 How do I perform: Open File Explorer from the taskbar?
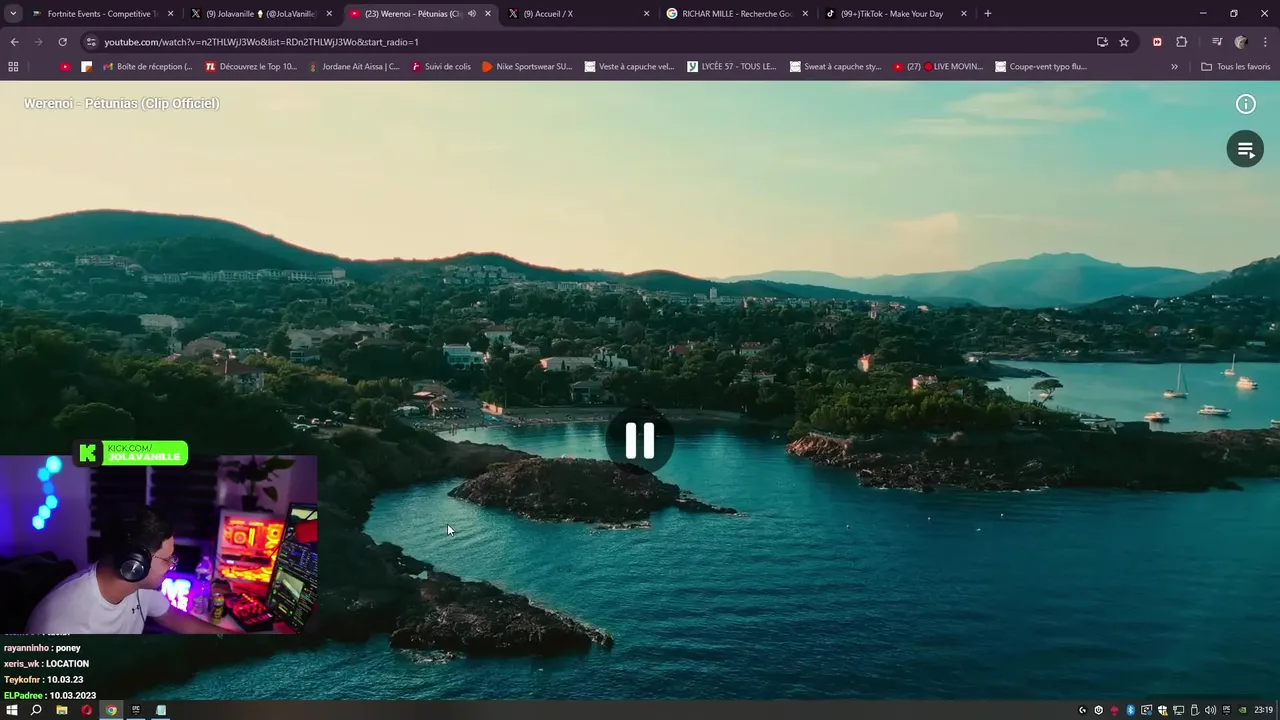(62, 710)
